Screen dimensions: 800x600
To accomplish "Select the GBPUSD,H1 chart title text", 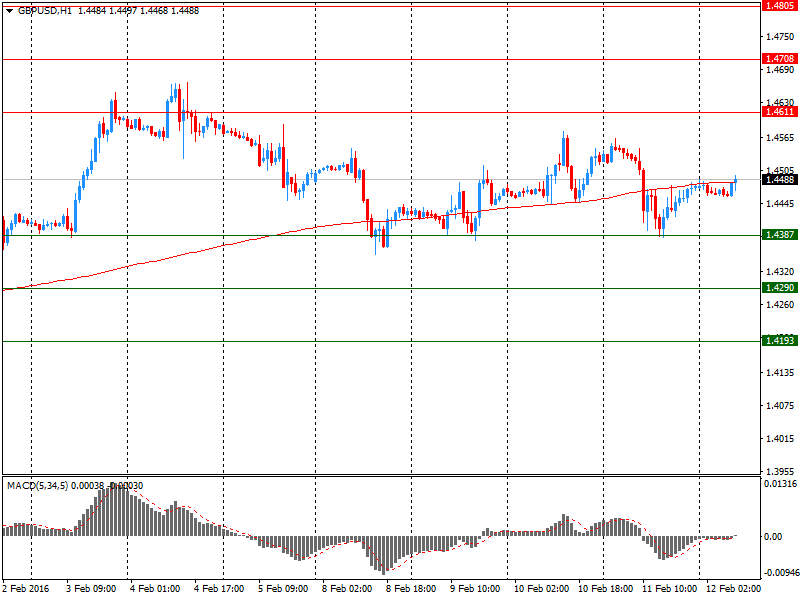I will [x=45, y=11].
